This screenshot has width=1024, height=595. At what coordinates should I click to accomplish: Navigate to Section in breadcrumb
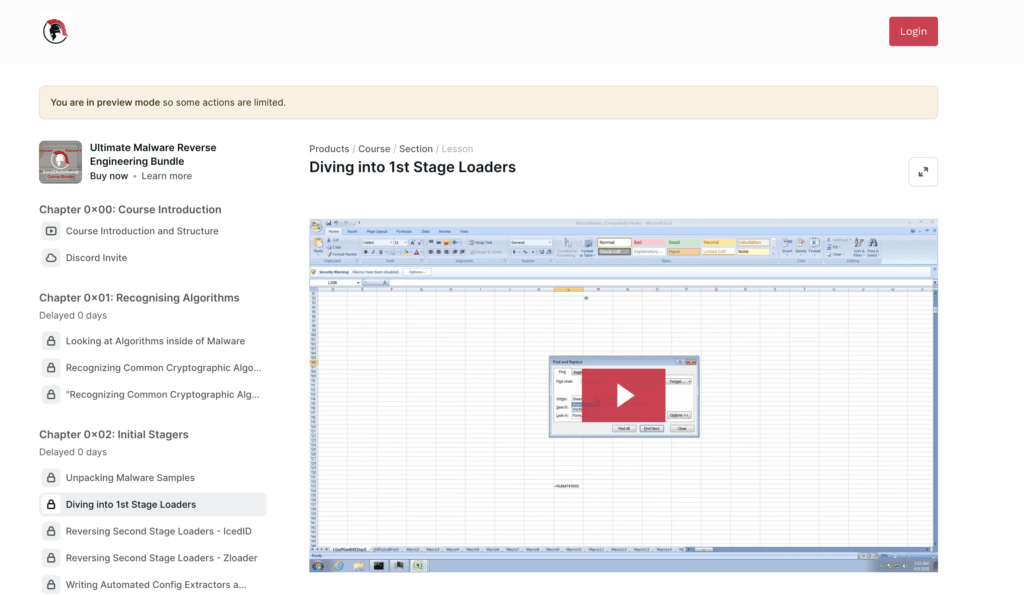(x=416, y=149)
